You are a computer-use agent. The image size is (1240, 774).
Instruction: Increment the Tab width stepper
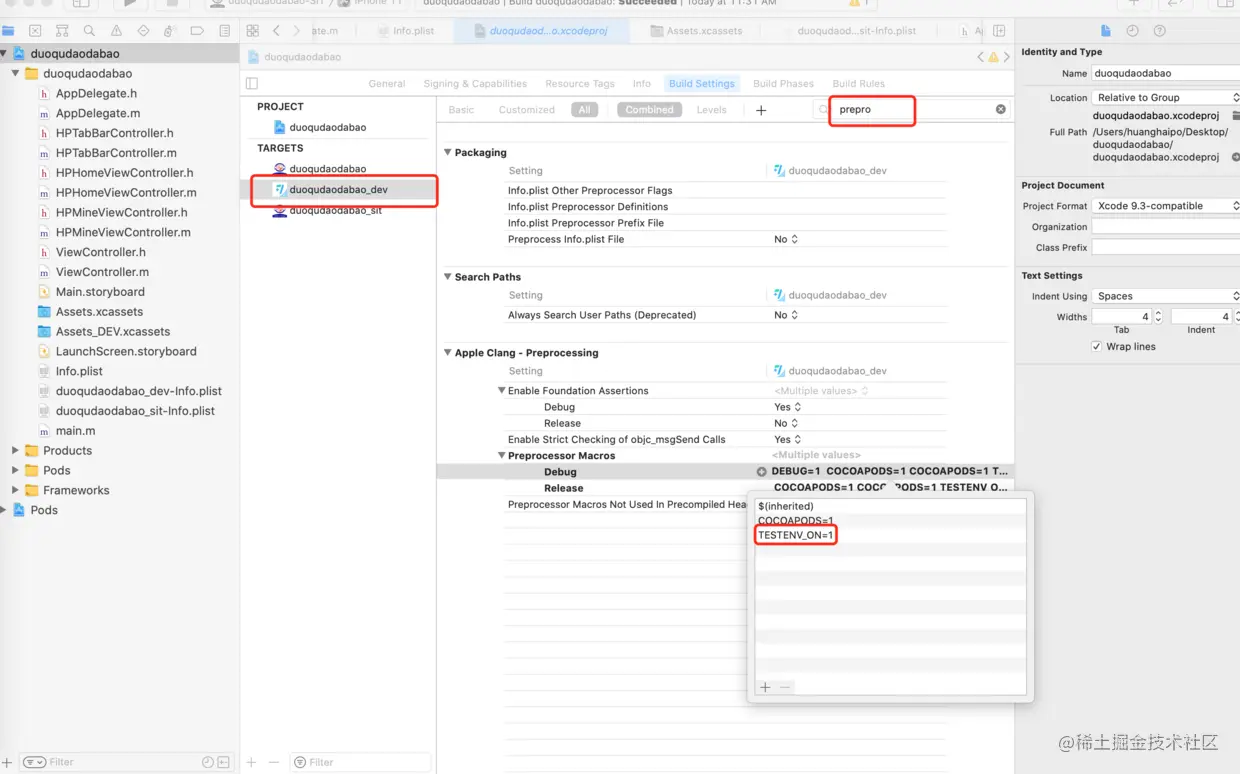[1158, 313]
